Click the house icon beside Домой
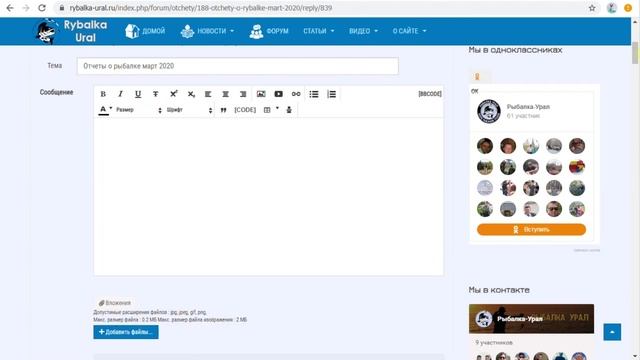Viewport: 640px width, 360px height. (x=132, y=31)
